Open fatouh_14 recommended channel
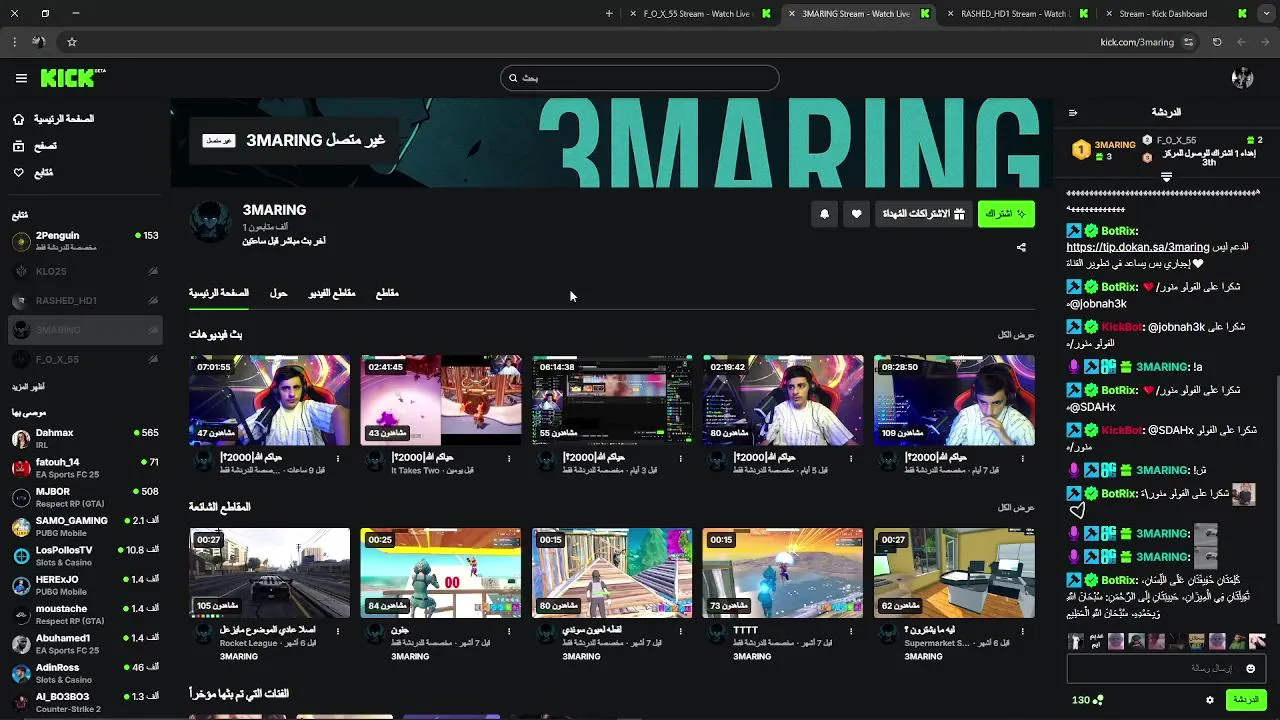The height and width of the screenshot is (720, 1280). click(x=85, y=468)
